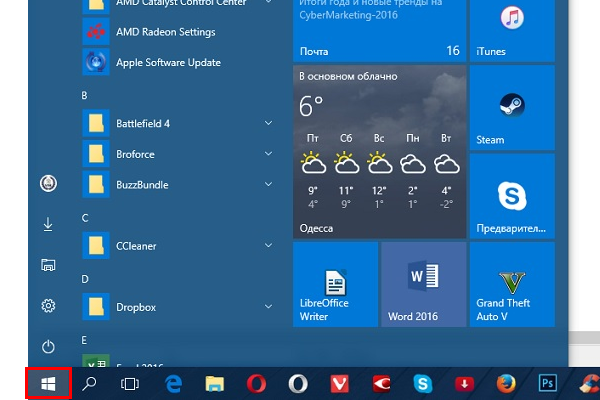The width and height of the screenshot is (600, 400).
Task: Open Photoshop from taskbar
Action: 548,384
